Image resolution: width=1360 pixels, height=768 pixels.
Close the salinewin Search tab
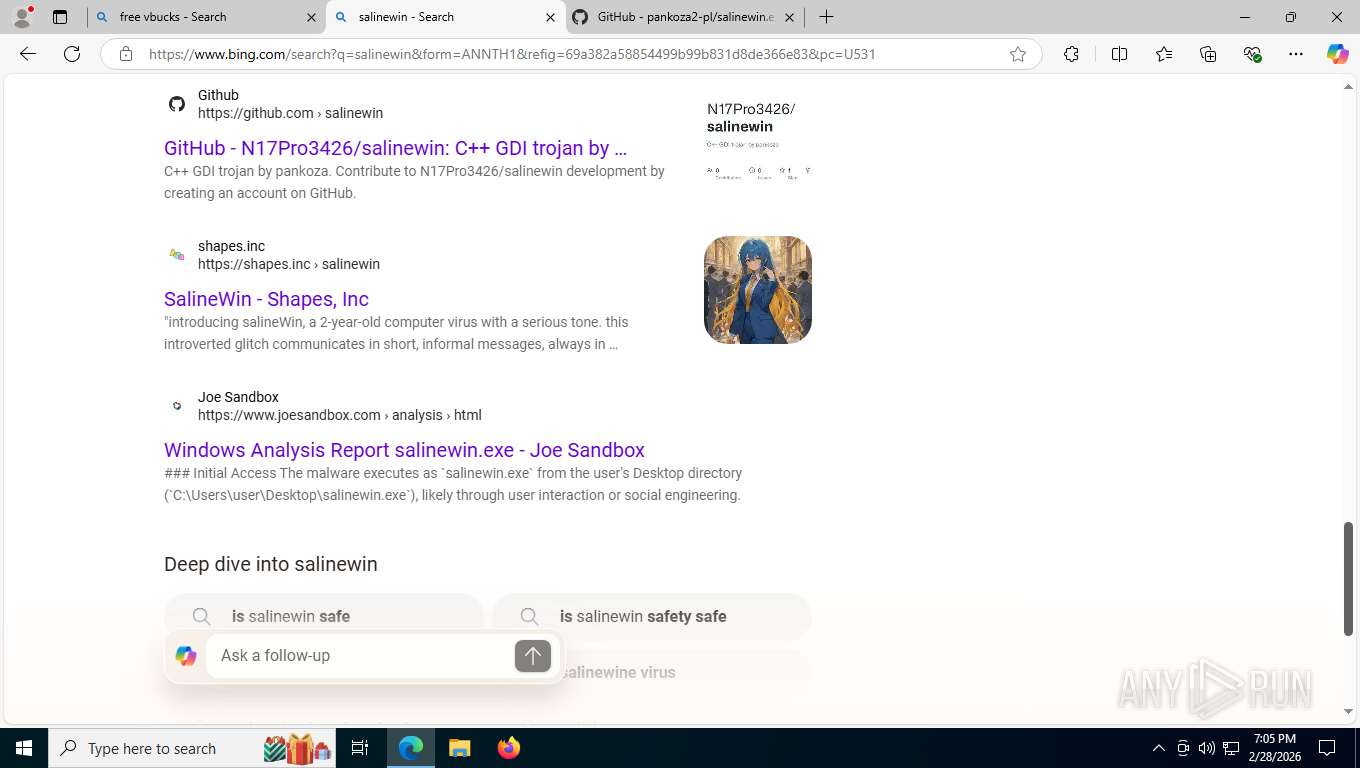[x=550, y=17]
